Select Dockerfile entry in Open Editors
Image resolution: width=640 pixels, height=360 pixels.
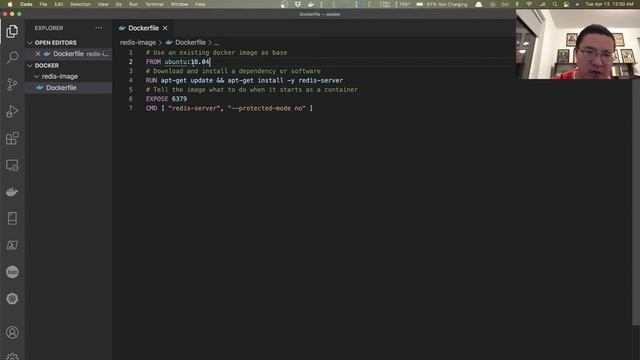pos(69,54)
